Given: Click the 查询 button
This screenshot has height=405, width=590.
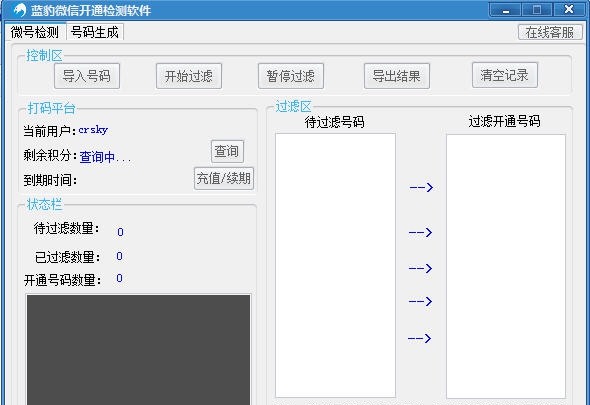Looking at the screenshot, I should point(227,151).
